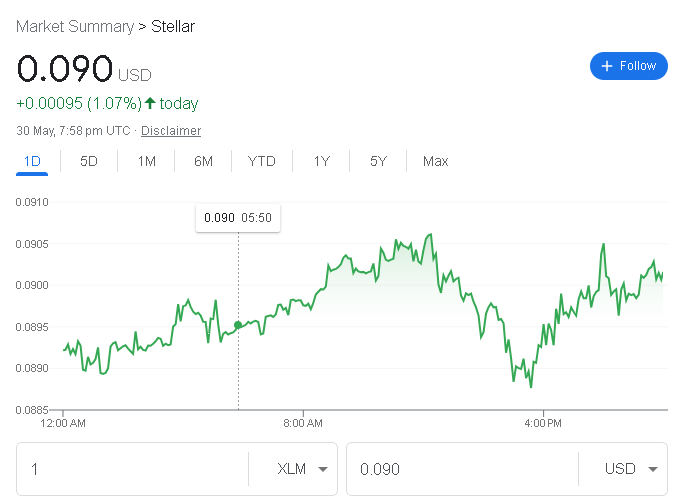Screen dimensions: 682x501
Task: Select the Max range tab
Action: [435, 161]
